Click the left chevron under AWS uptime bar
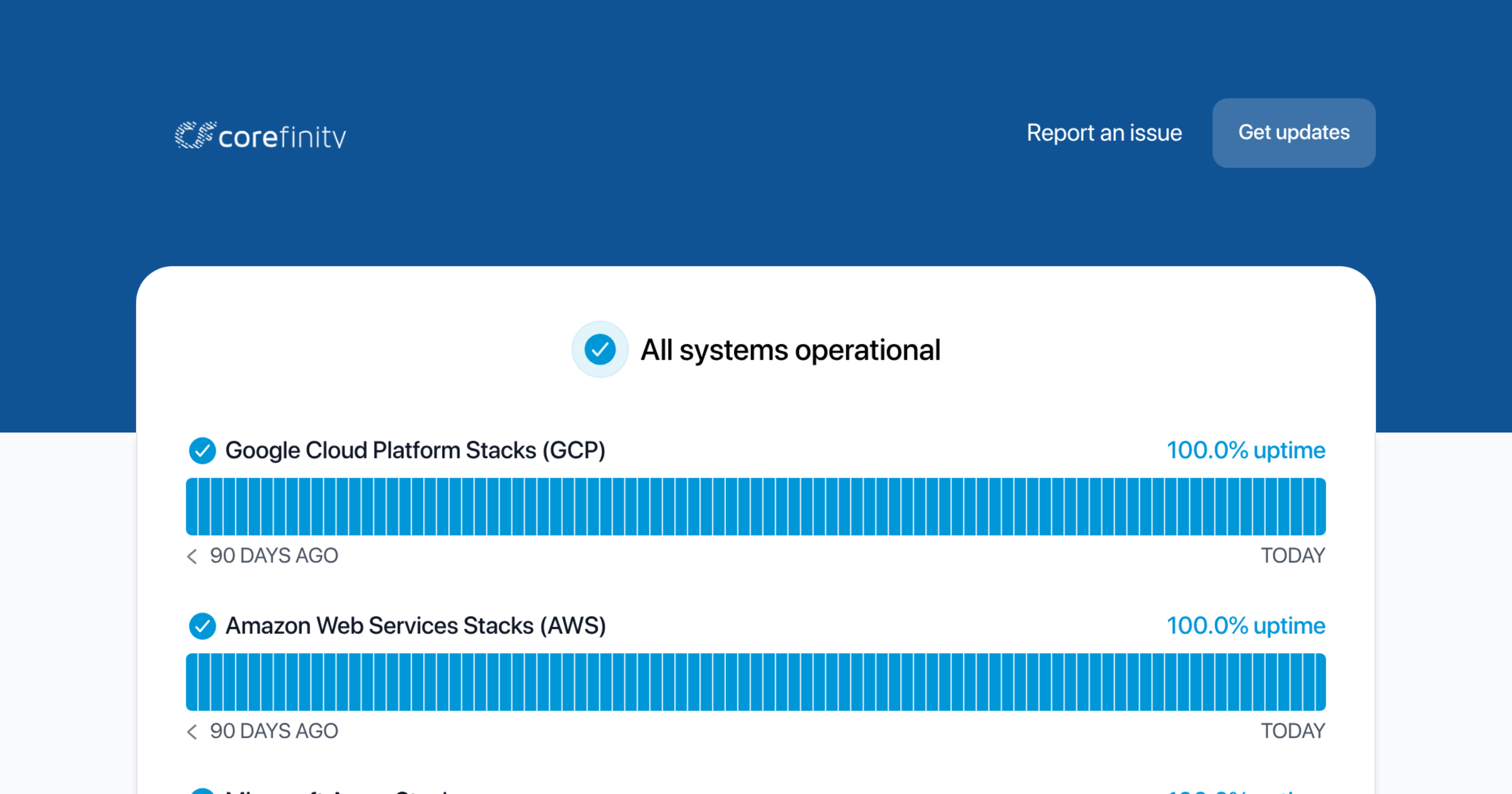Viewport: 1512px width, 794px height. pos(192,731)
